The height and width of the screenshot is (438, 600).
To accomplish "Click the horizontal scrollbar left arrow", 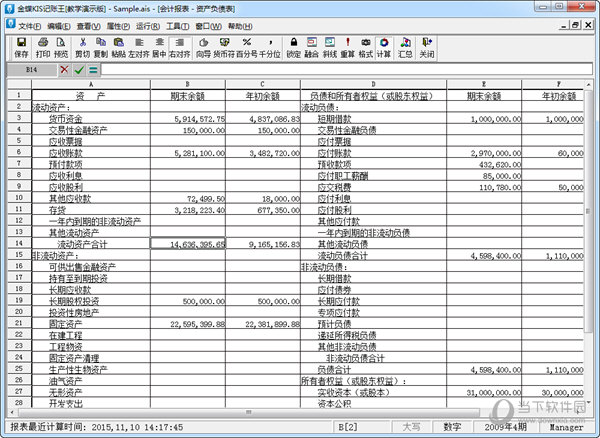I will 12,412.
